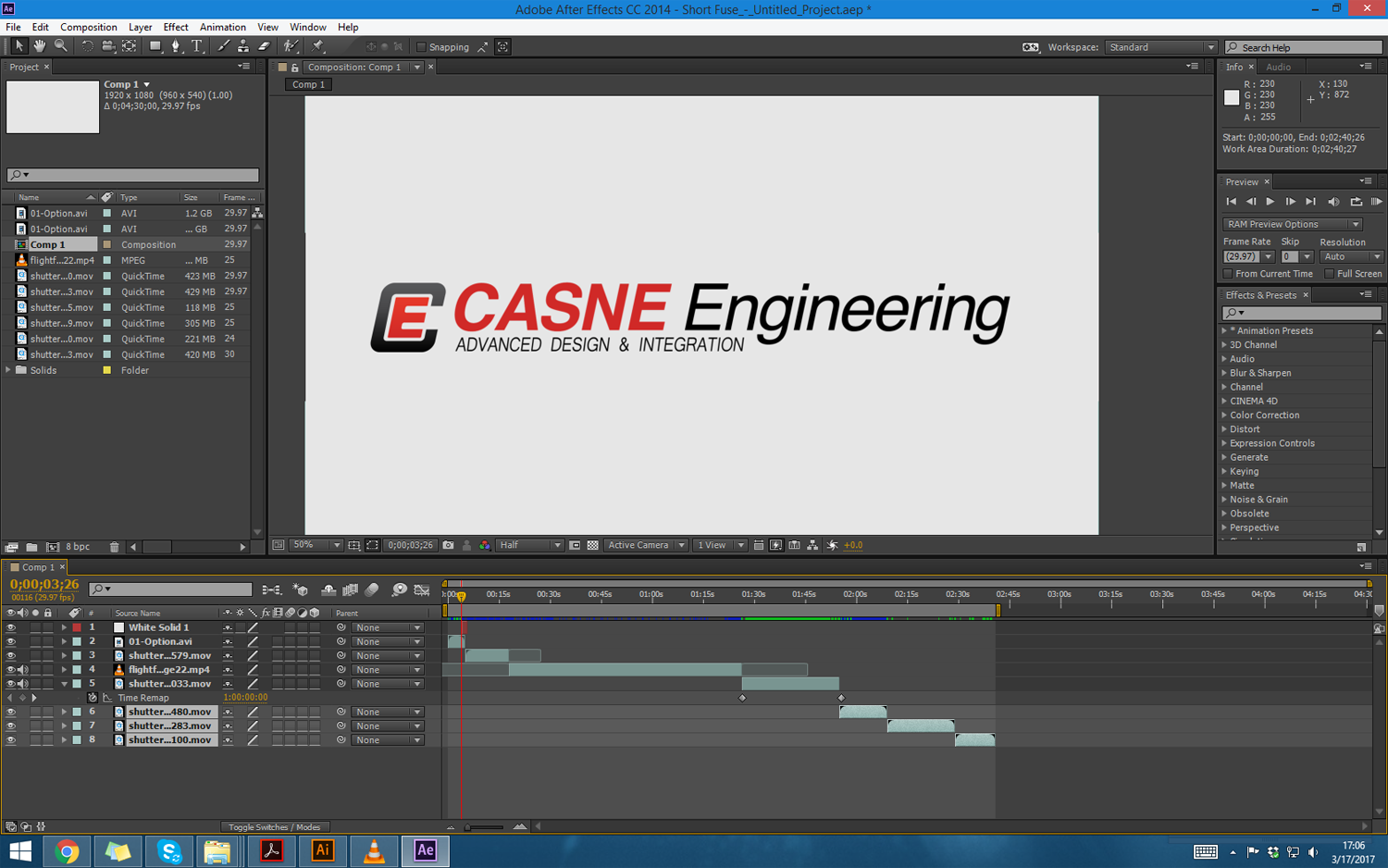Select the Roto Brush tool

[x=291, y=46]
